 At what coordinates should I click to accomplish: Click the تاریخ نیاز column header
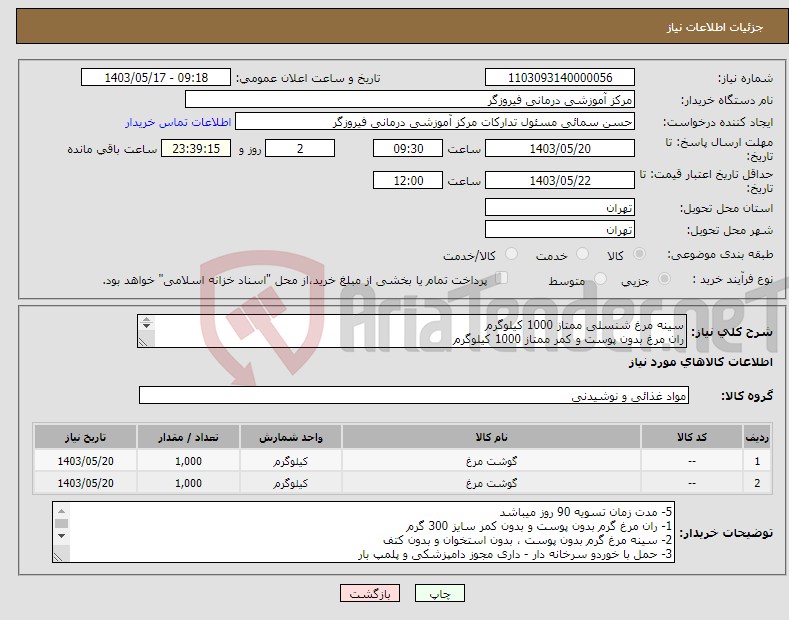point(86,437)
